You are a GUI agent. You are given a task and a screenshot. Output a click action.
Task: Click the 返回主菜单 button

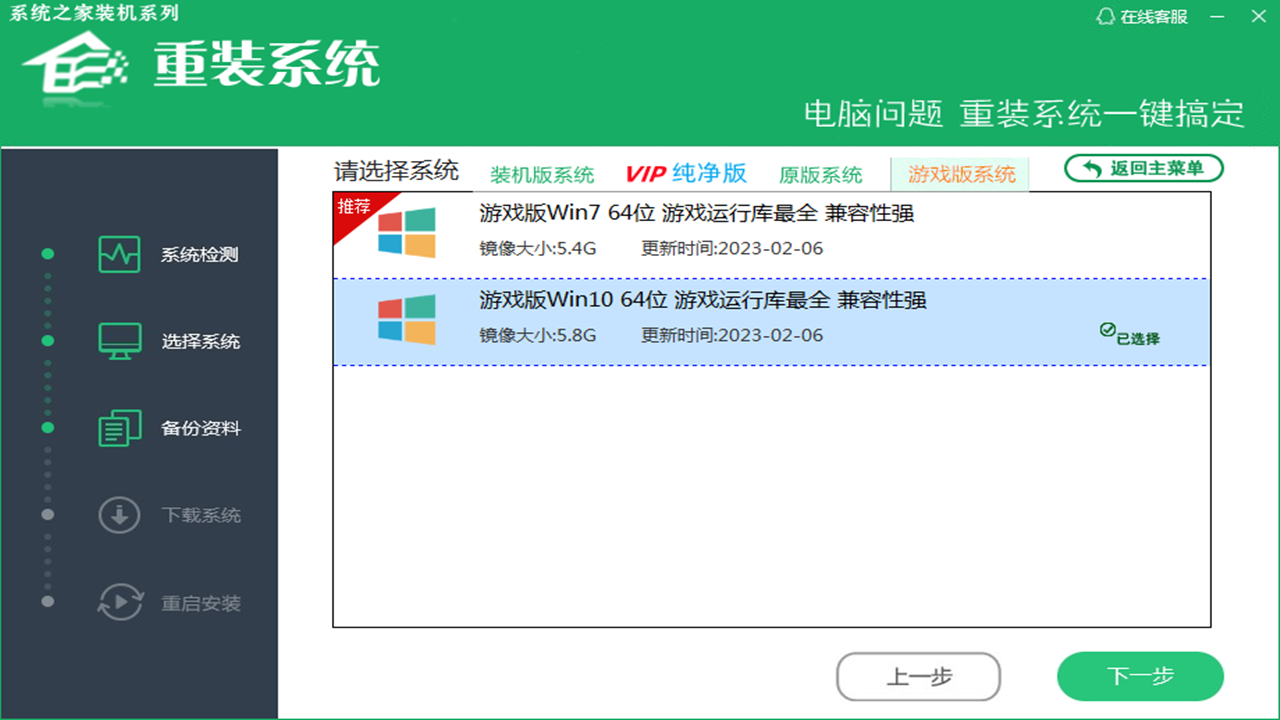tap(1143, 169)
